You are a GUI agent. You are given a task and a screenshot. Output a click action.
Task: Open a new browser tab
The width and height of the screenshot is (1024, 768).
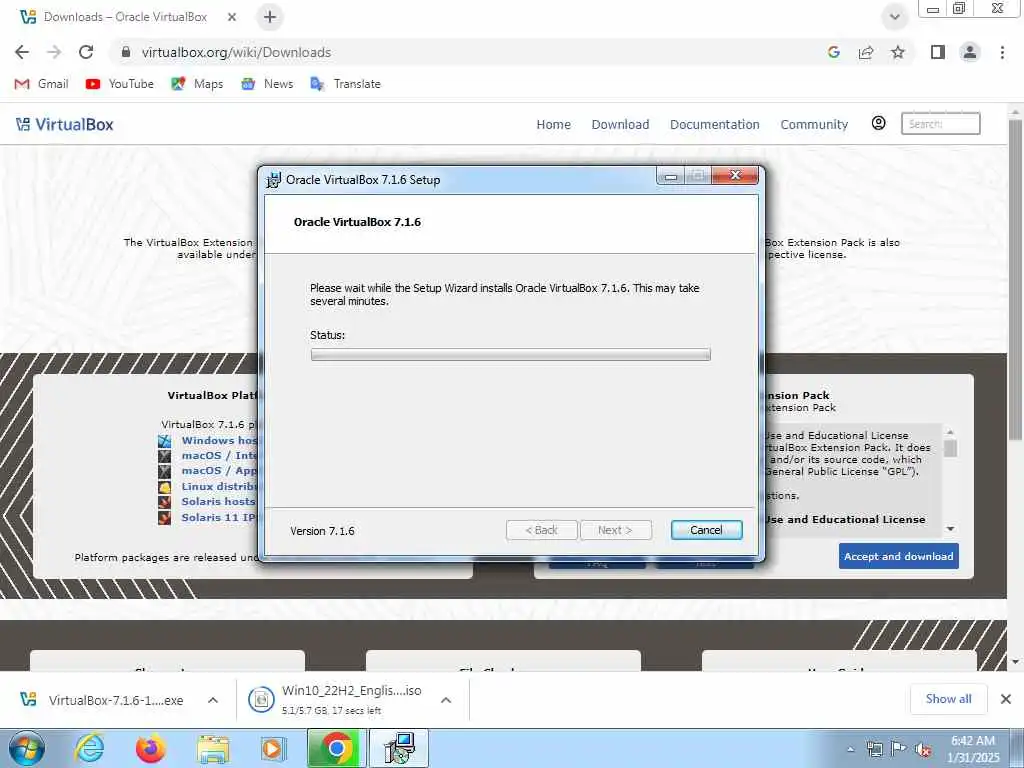pyautogui.click(x=270, y=17)
